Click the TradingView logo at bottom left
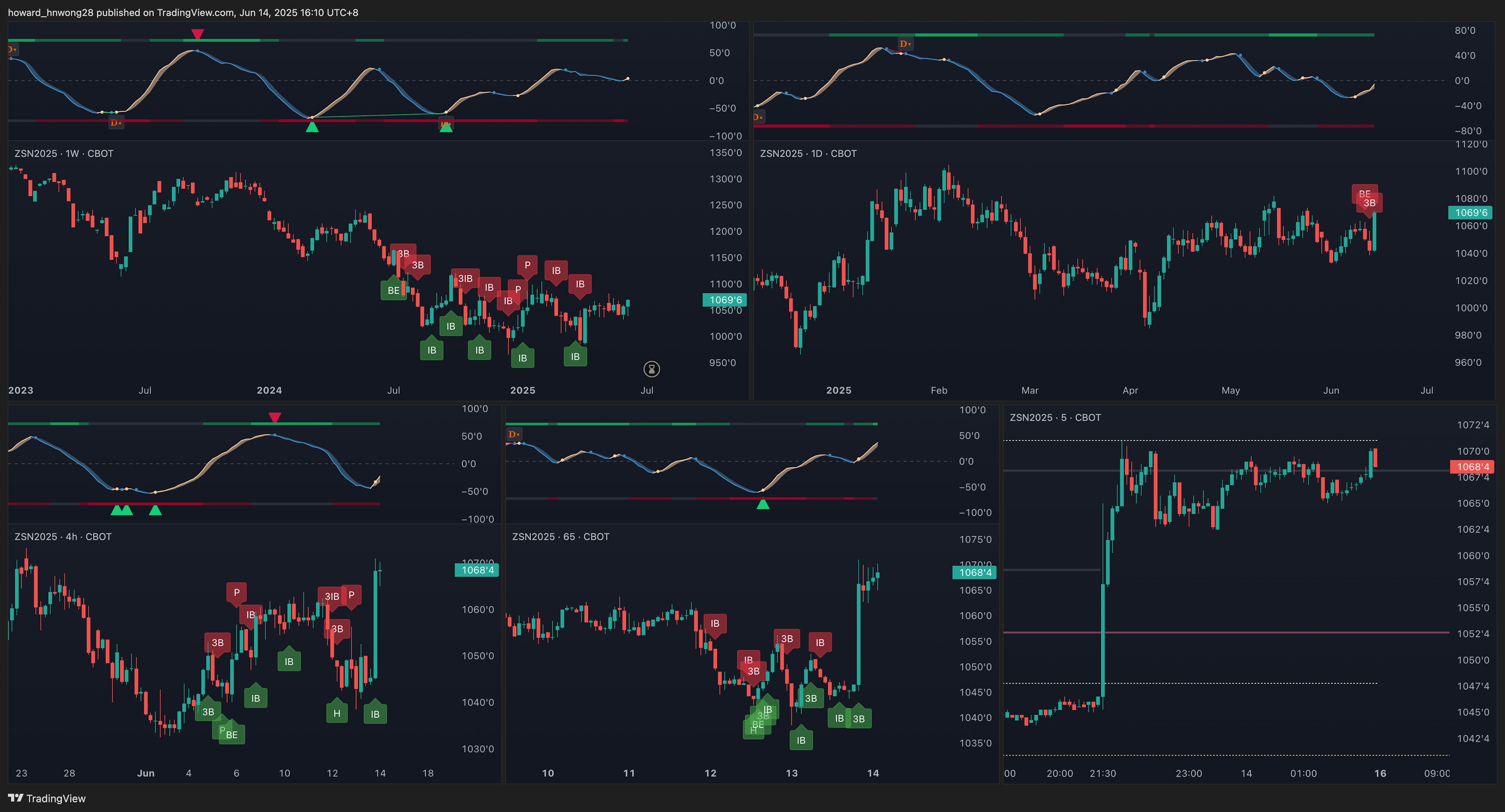The height and width of the screenshot is (812, 1505). [47, 798]
